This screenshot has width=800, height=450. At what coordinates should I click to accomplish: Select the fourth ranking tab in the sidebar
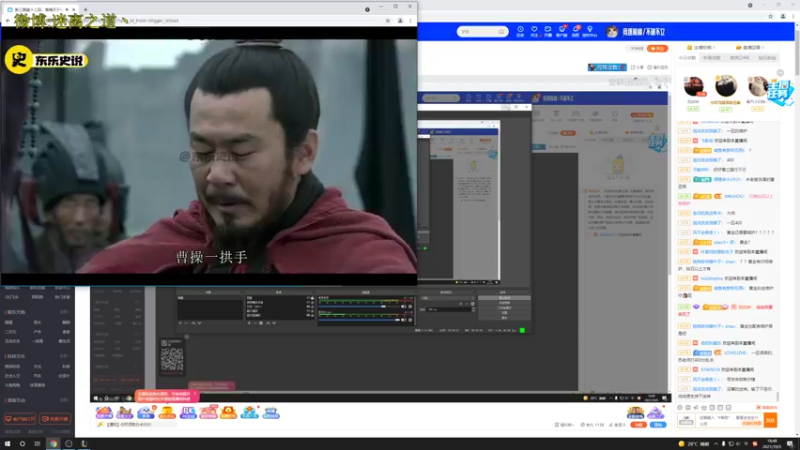[x=767, y=58]
